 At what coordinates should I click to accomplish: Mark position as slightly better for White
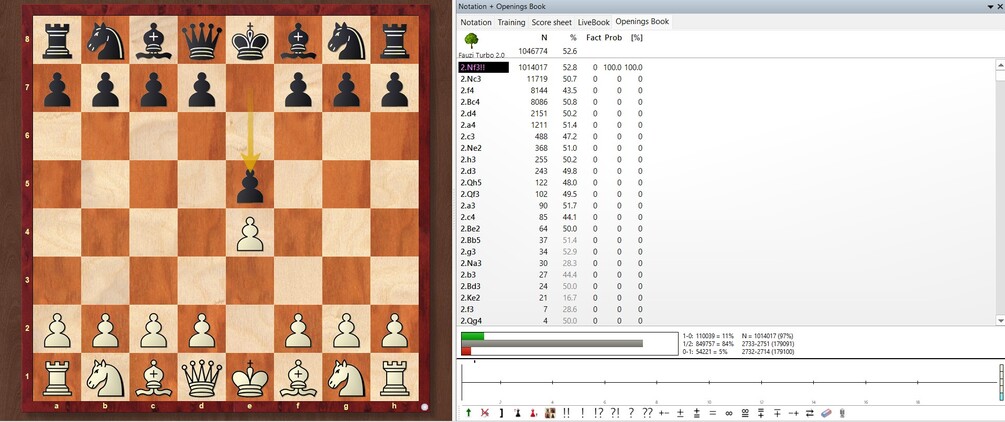pyautogui.click(x=697, y=413)
